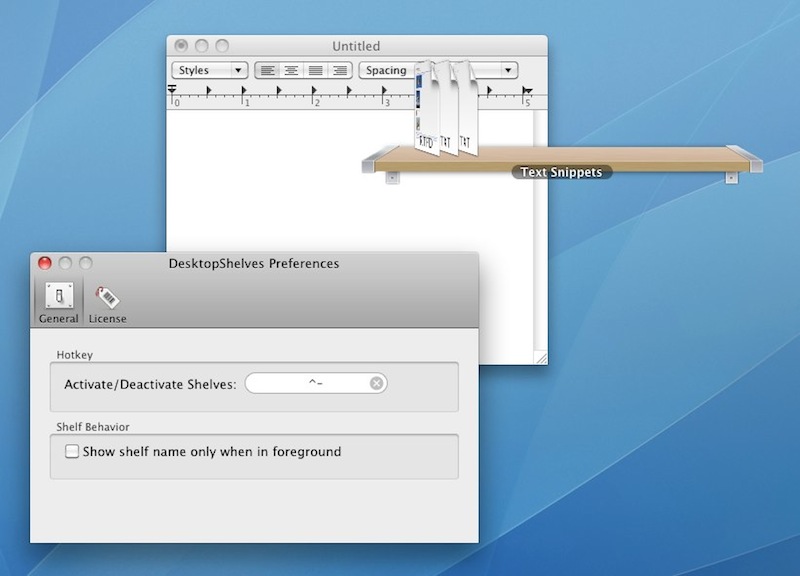The width and height of the screenshot is (800, 576).
Task: Select the rightmost TXT file on the shelf
Action: [x=469, y=115]
